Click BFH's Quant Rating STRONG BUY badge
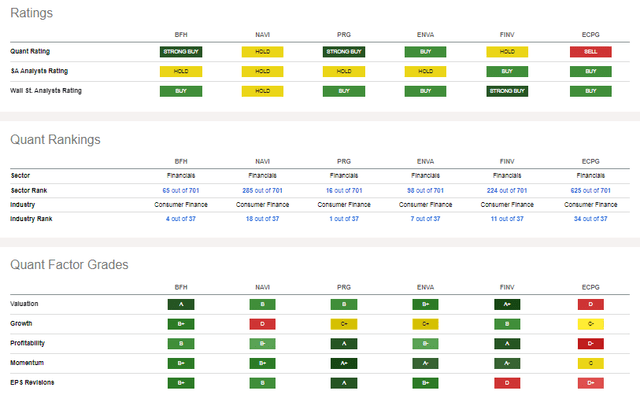The height and width of the screenshot is (402, 640). pos(181,52)
